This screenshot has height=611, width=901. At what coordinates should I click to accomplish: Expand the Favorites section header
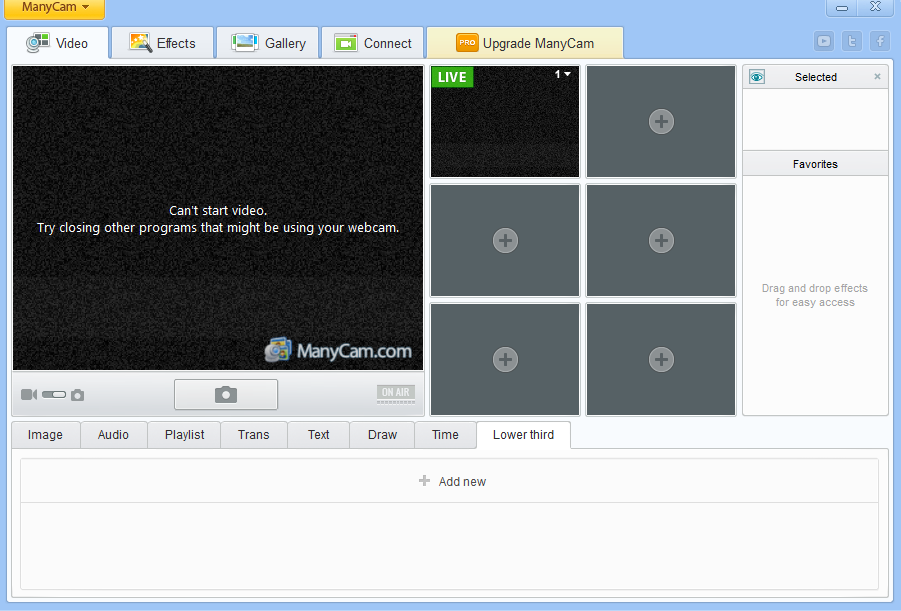[x=815, y=164]
